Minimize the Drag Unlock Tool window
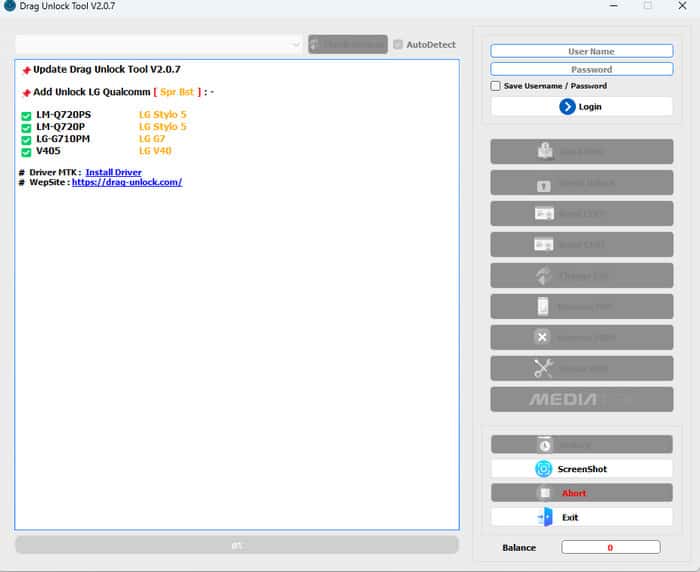 tap(614, 6)
